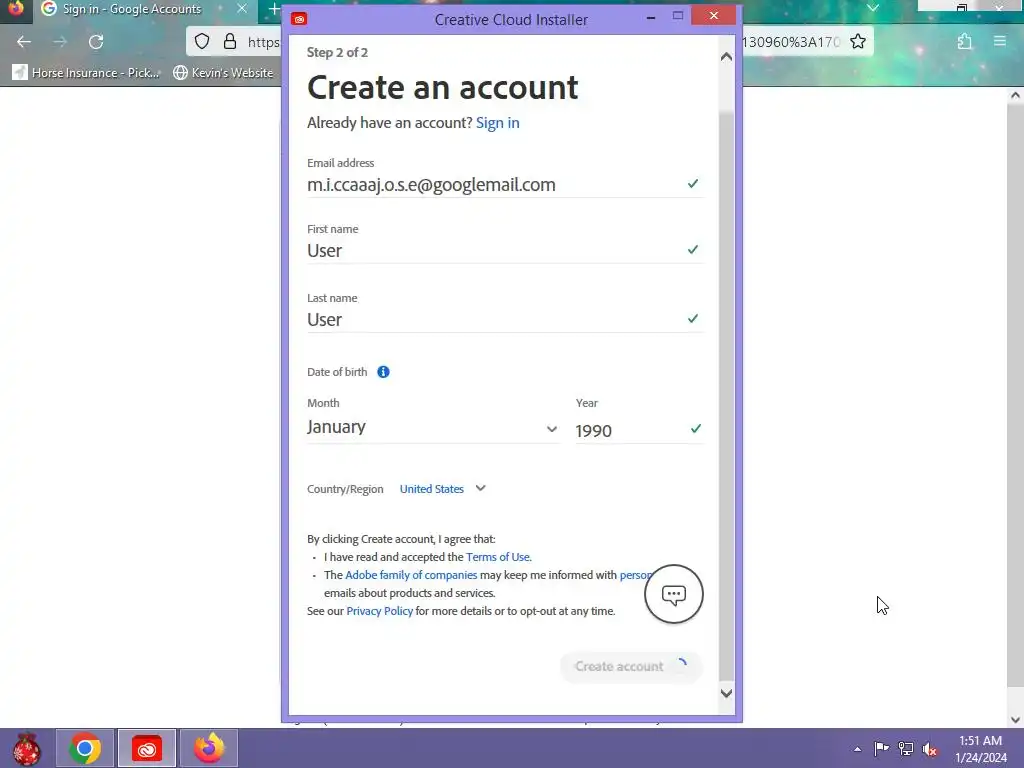The height and width of the screenshot is (768, 1024).
Task: Click the browser page scrollbar up arrow
Action: 1015,95
